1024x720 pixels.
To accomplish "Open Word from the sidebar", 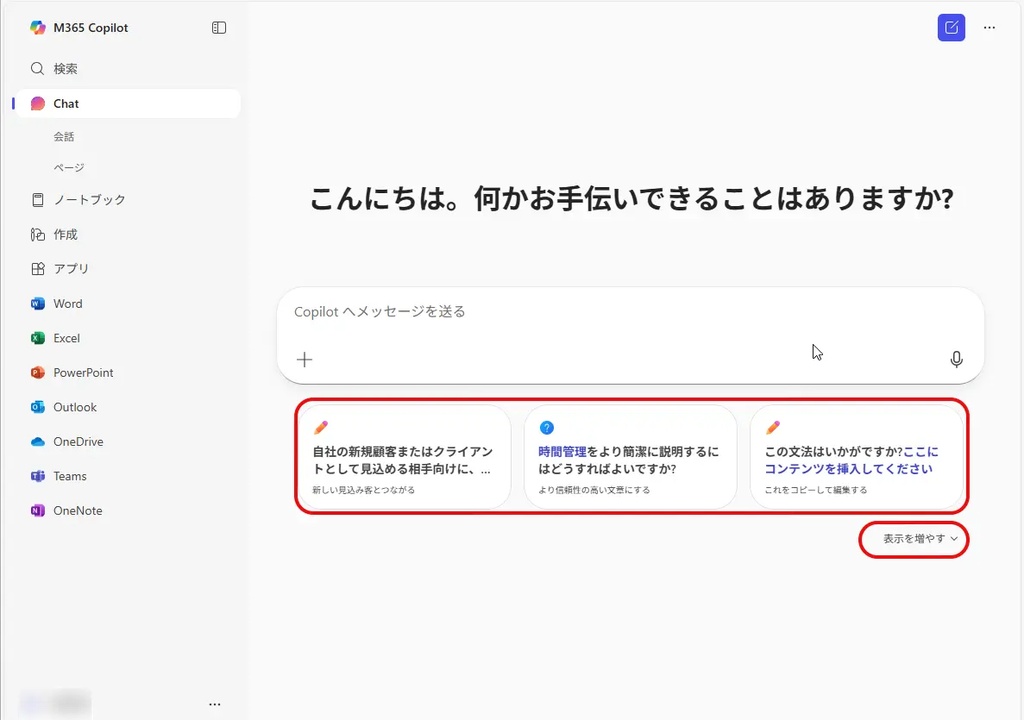I will 67,304.
